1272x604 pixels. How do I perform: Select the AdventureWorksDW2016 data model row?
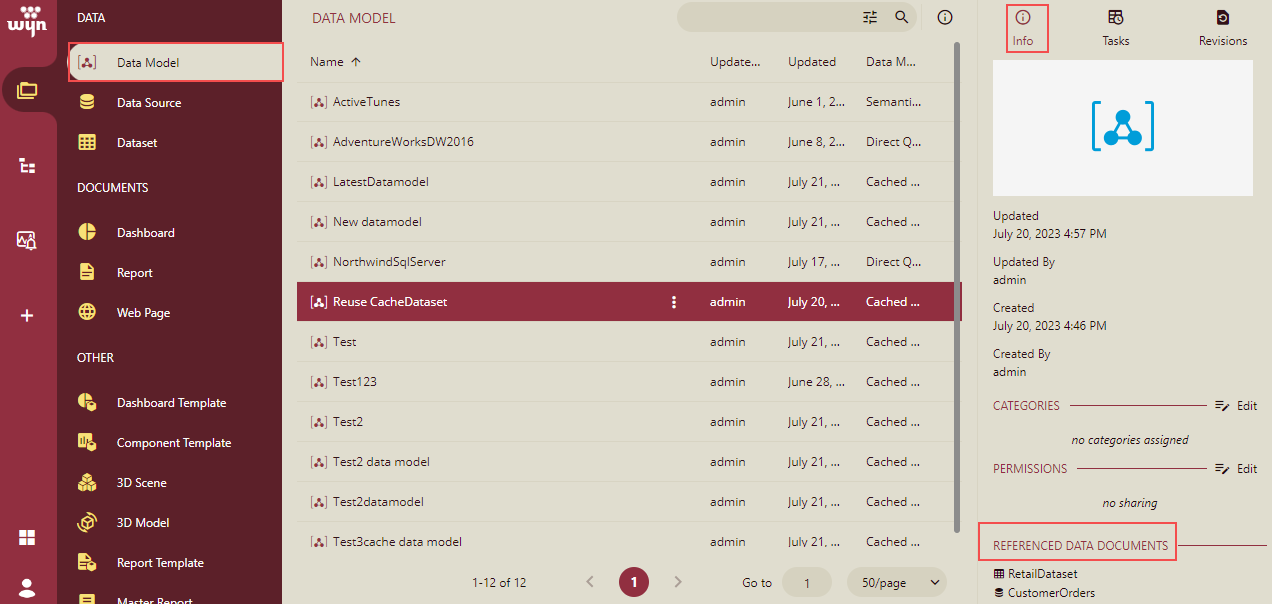(403, 142)
